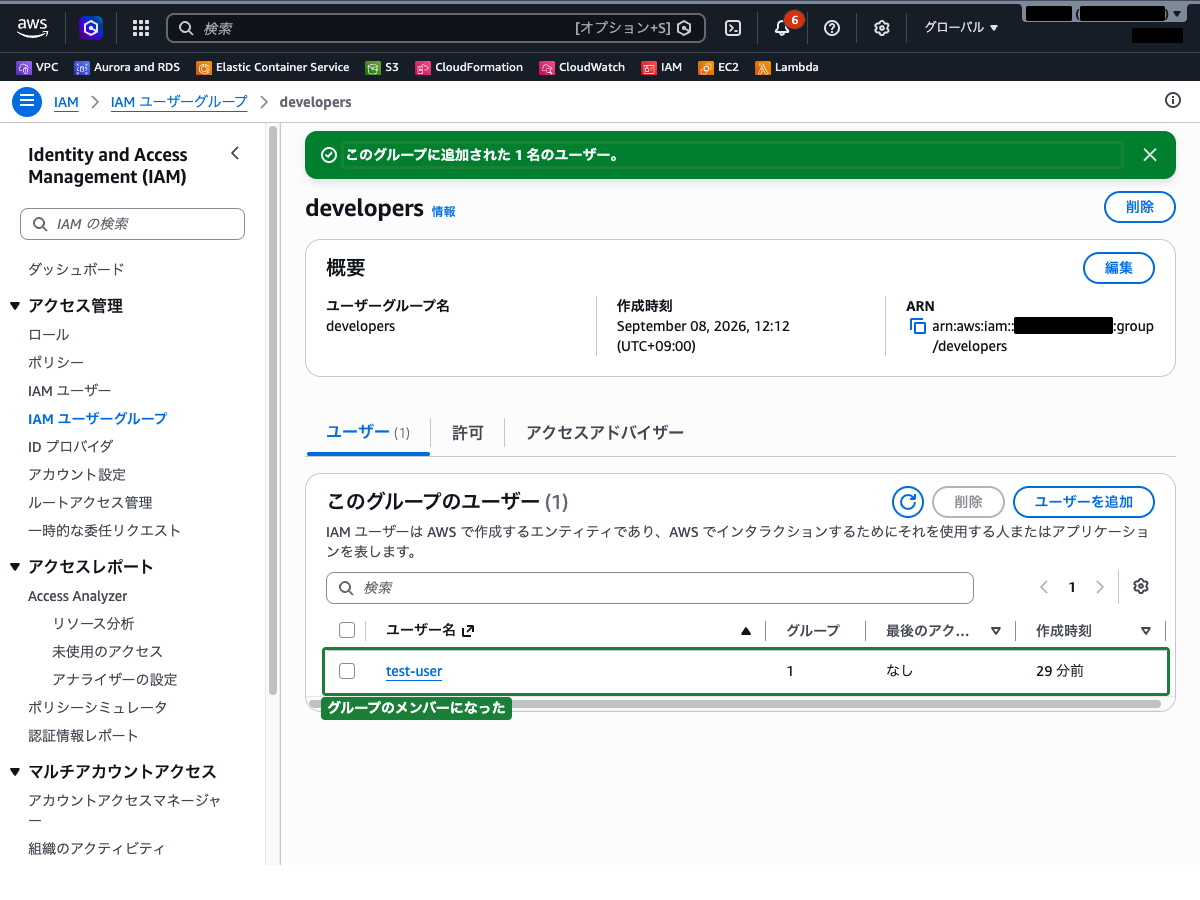Open table preferences gear icon

(1141, 587)
